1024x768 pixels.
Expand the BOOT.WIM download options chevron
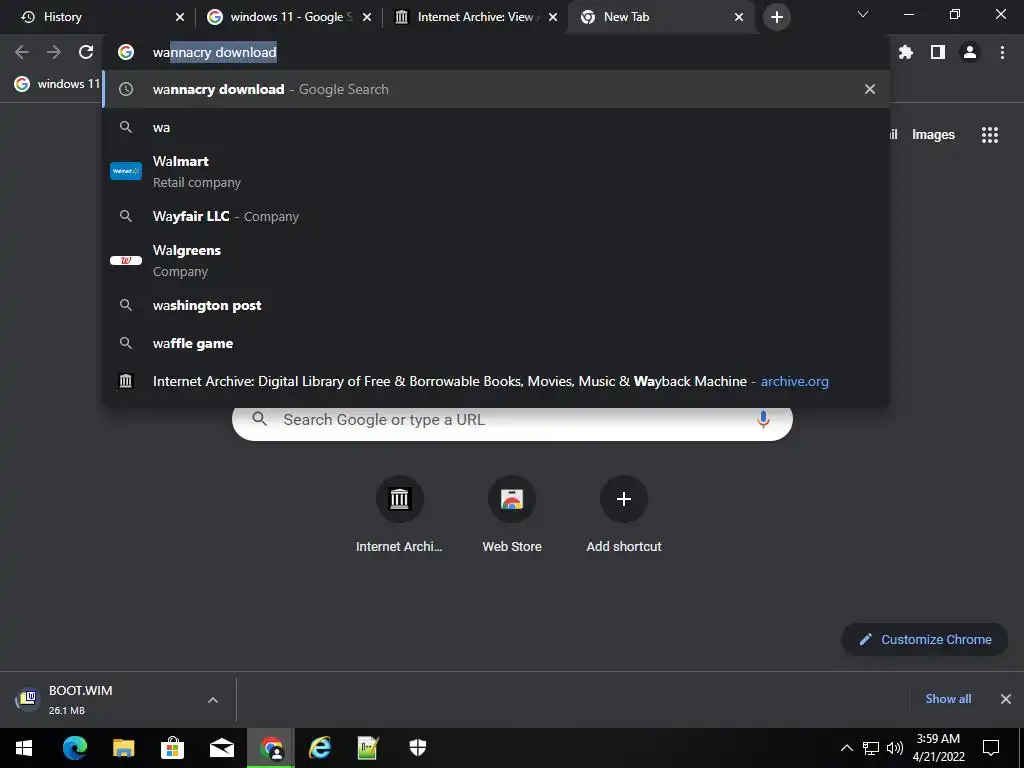tap(213, 699)
